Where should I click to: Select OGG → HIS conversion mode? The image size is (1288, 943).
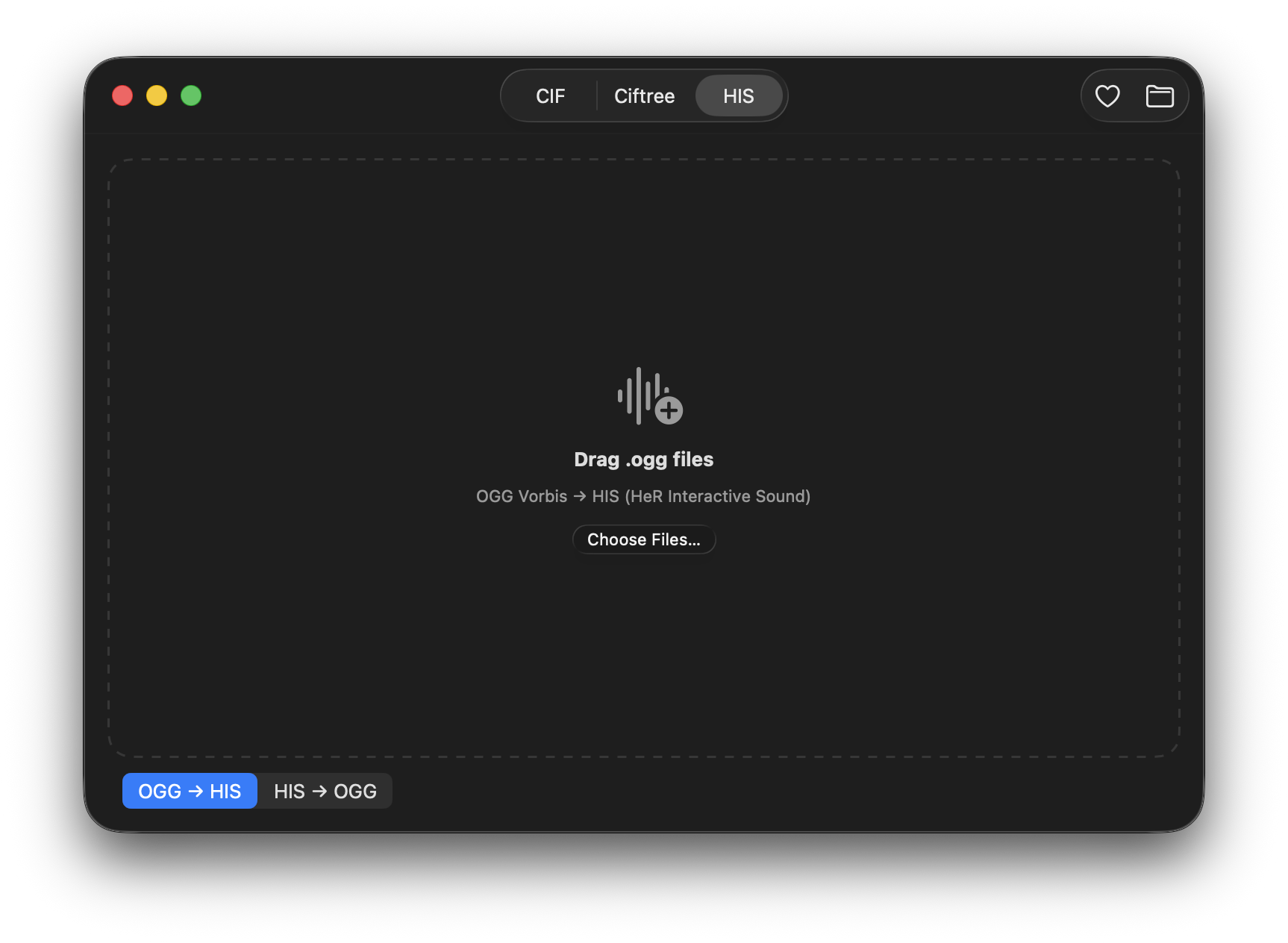[190, 791]
